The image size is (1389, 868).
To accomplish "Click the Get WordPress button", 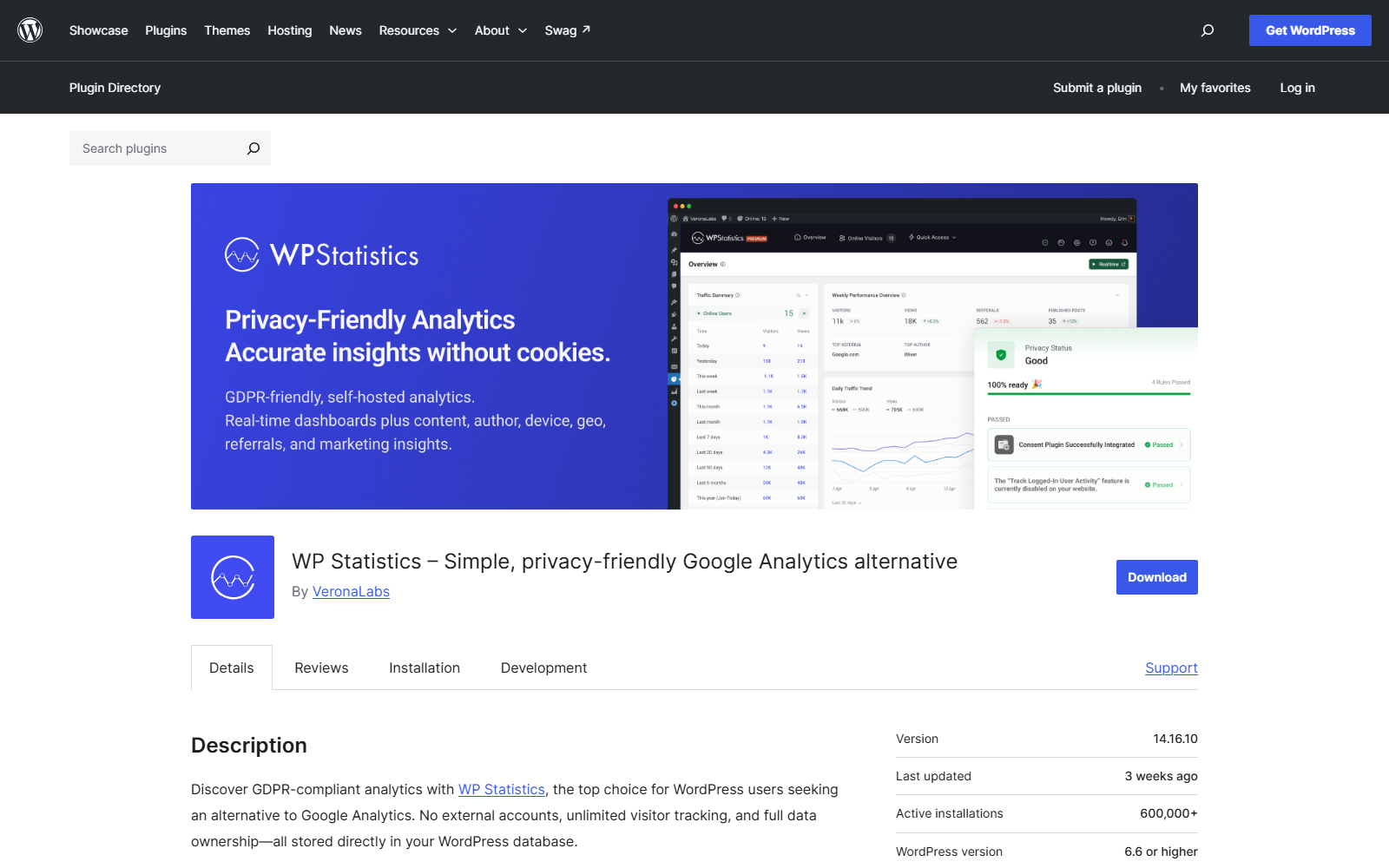I will 1310,30.
